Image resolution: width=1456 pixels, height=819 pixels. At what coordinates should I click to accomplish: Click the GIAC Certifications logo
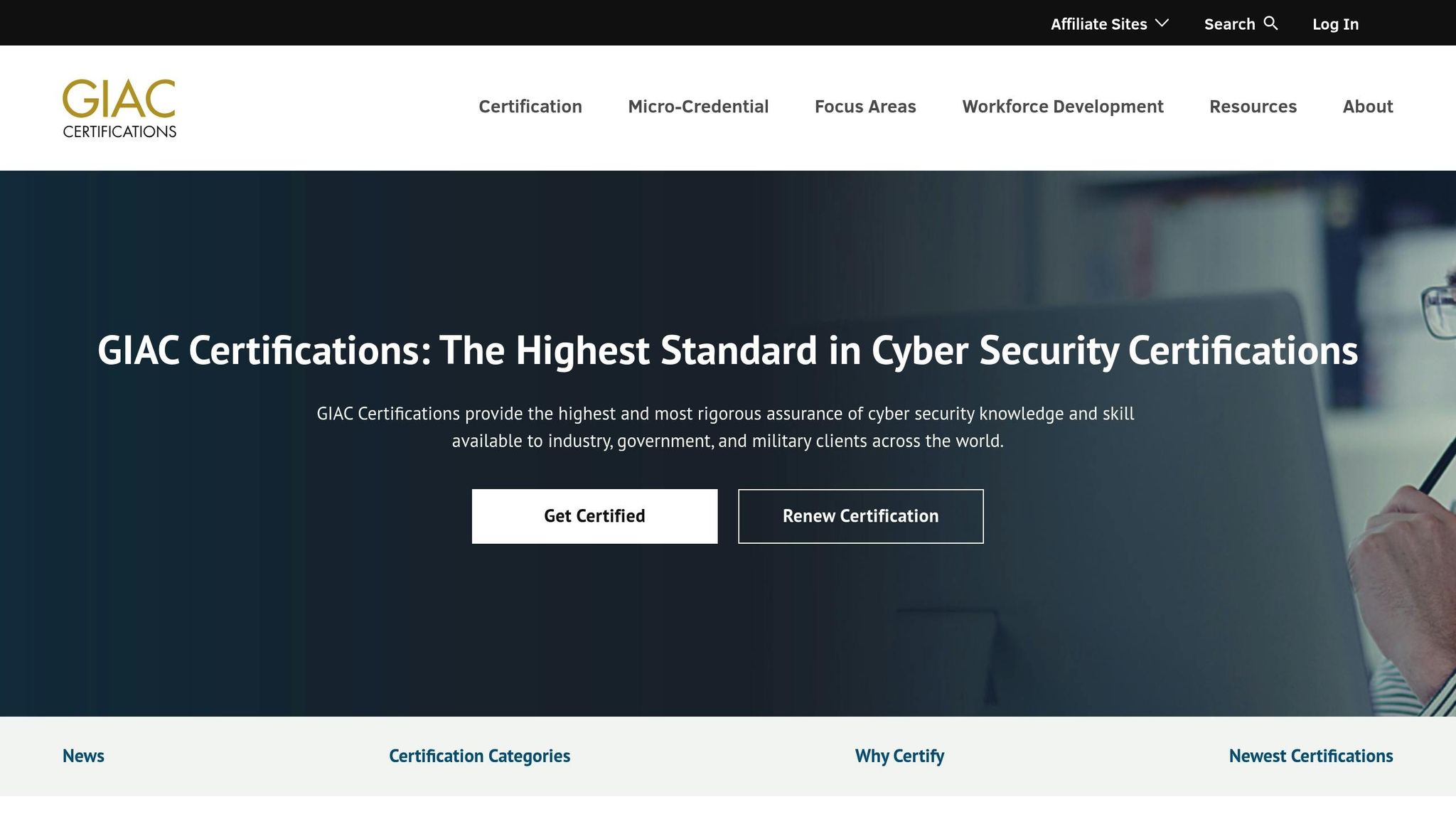(119, 108)
